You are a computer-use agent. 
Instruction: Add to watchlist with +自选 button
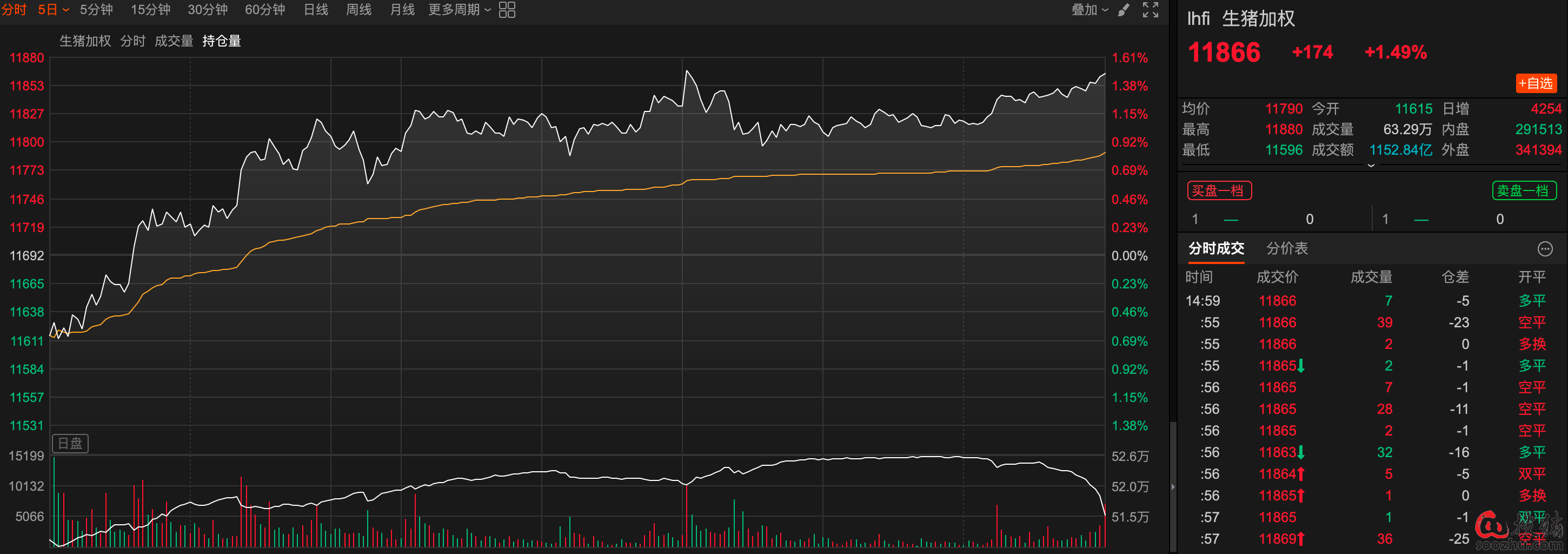pos(1535,83)
